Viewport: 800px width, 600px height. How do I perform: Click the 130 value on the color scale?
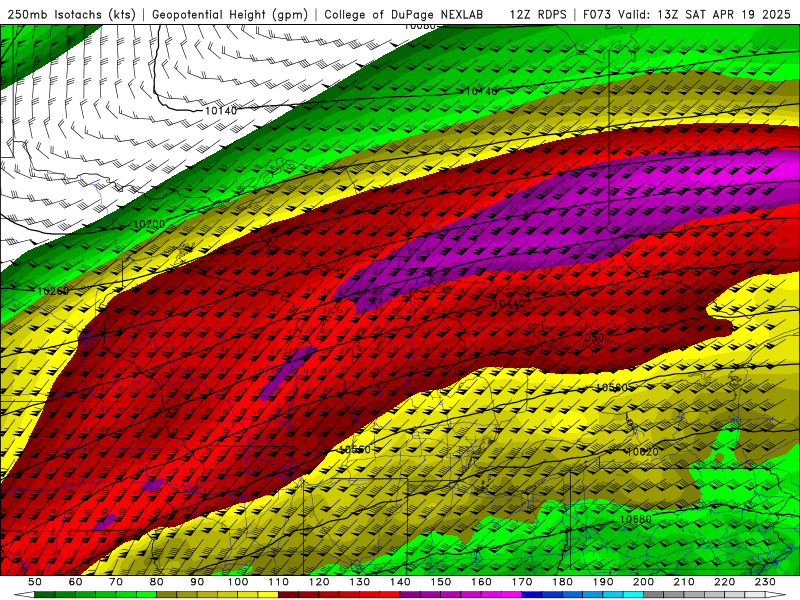pos(360,582)
